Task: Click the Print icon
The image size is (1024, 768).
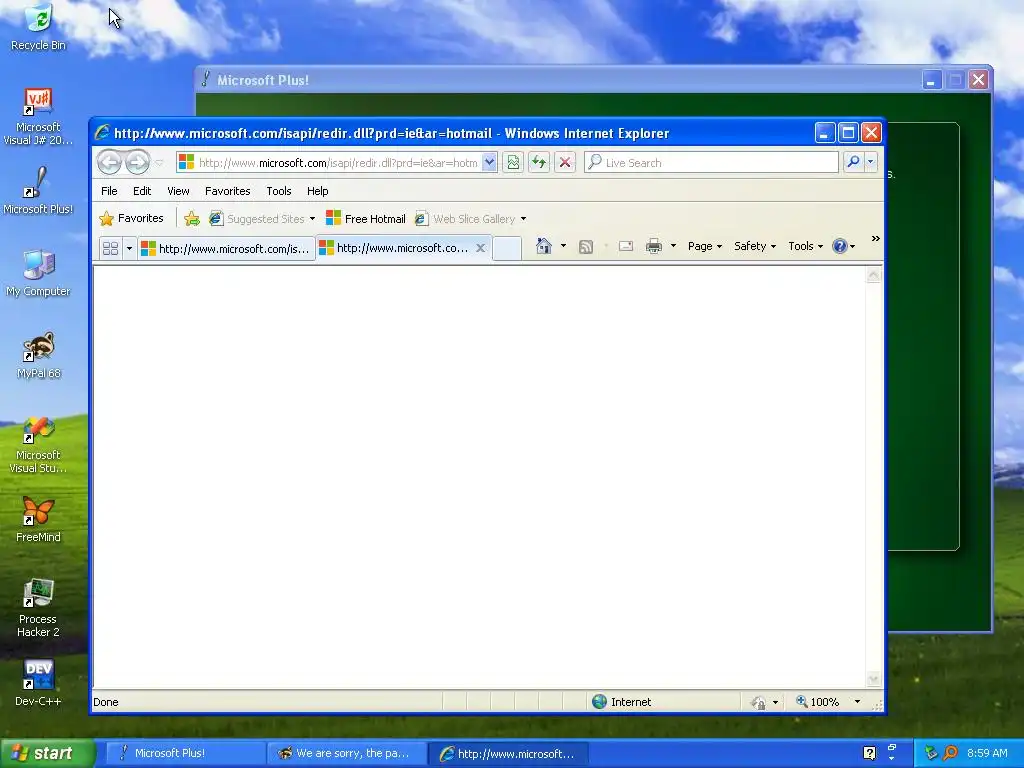Action: tap(654, 246)
